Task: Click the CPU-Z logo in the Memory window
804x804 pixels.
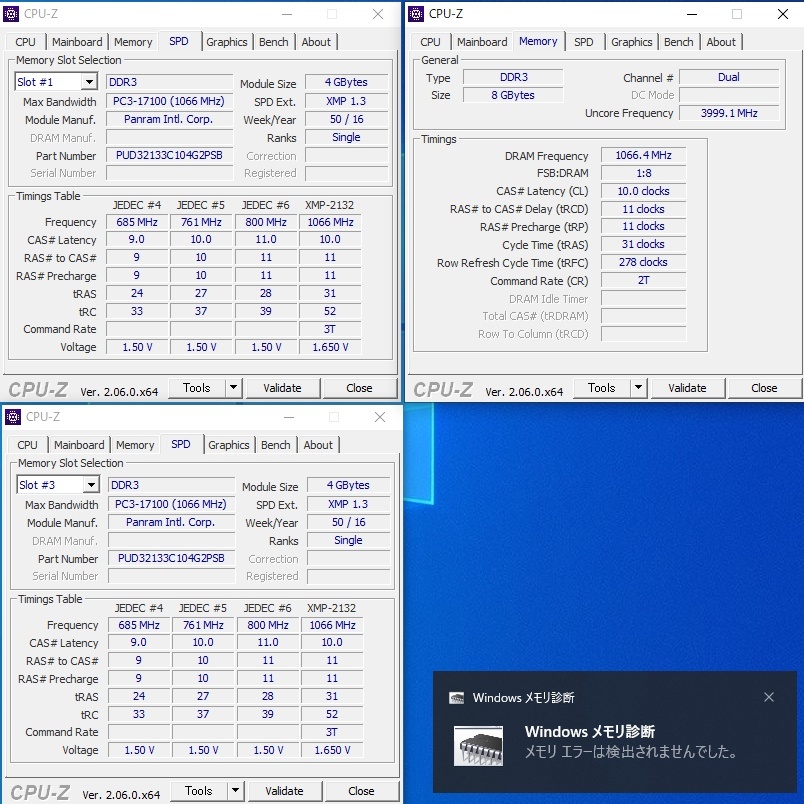Action: click(442, 387)
